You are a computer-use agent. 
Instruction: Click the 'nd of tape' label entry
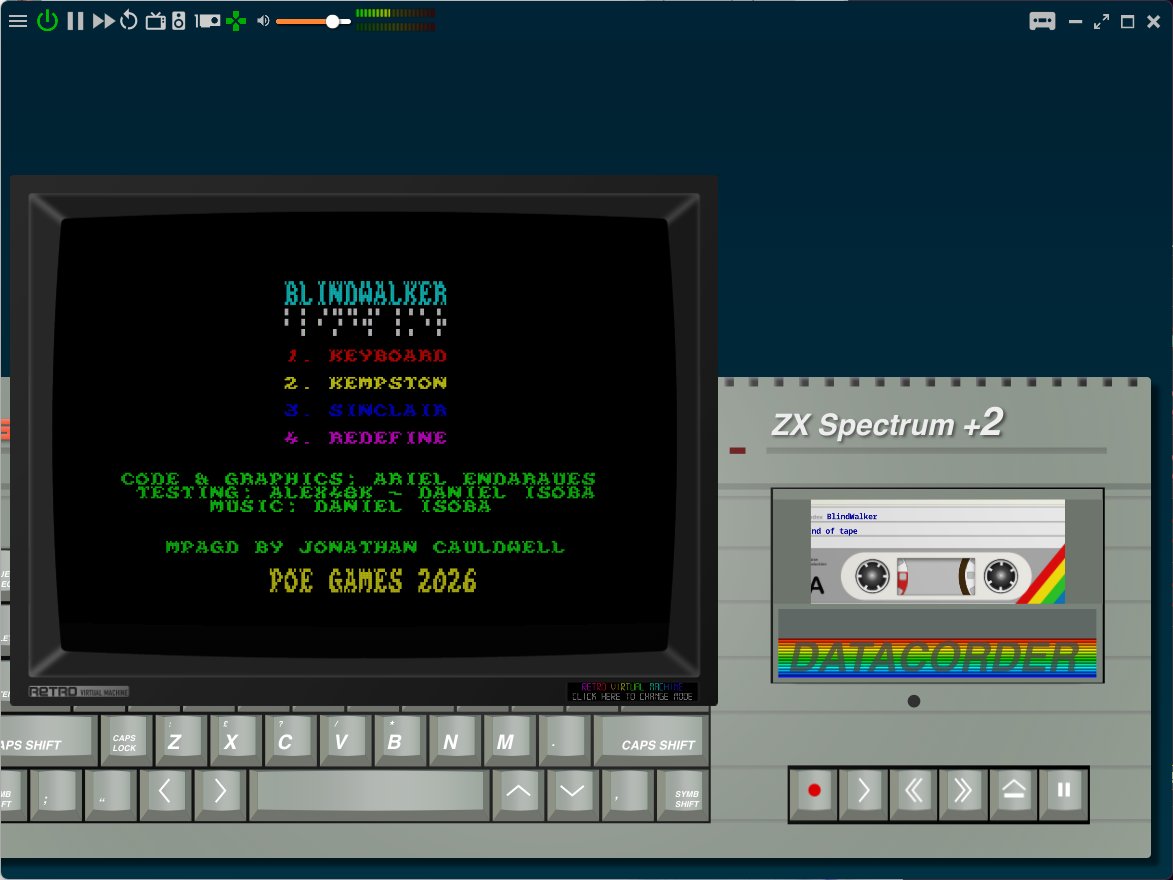(x=834, y=531)
